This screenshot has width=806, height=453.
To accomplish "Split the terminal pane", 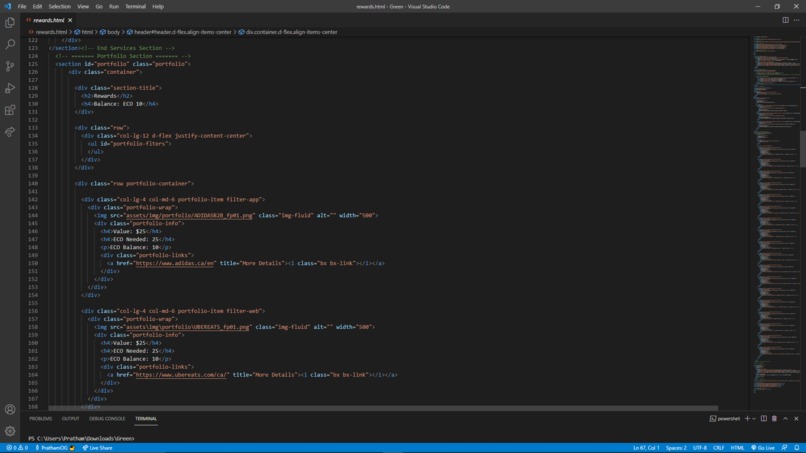I will (764, 419).
